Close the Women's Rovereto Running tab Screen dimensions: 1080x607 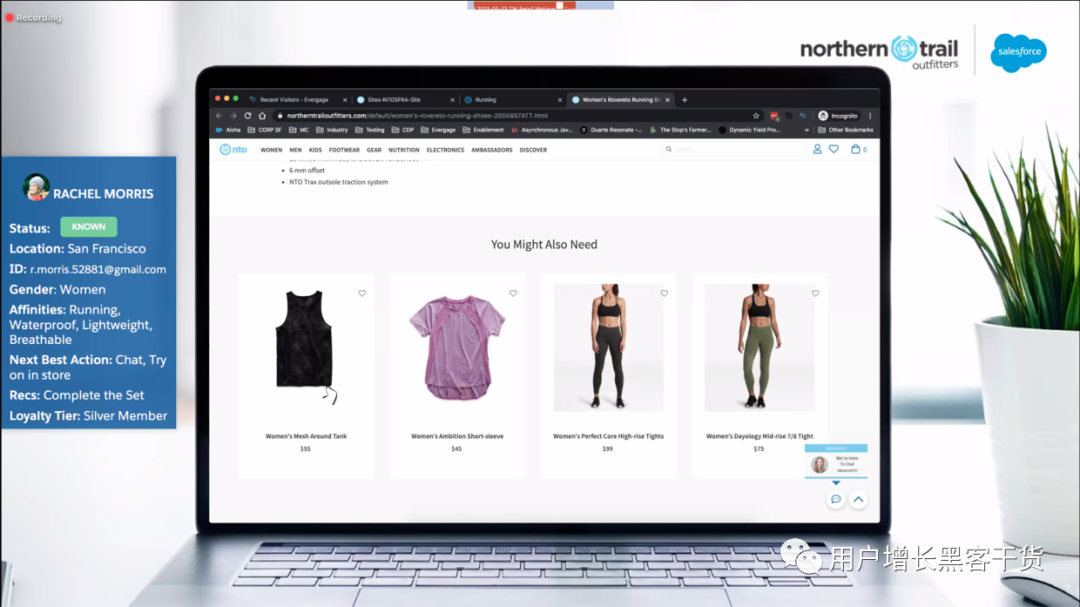click(x=667, y=100)
